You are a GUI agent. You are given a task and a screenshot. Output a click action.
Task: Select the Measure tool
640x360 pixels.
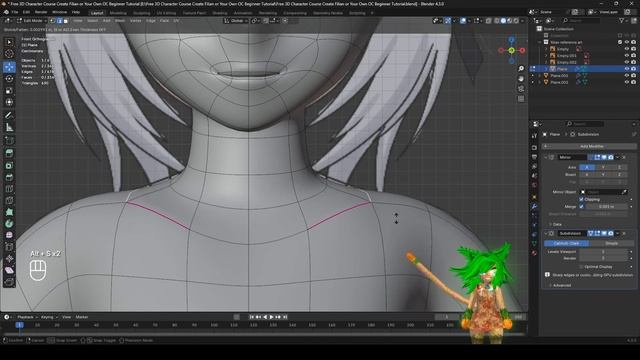[x=9, y=127]
